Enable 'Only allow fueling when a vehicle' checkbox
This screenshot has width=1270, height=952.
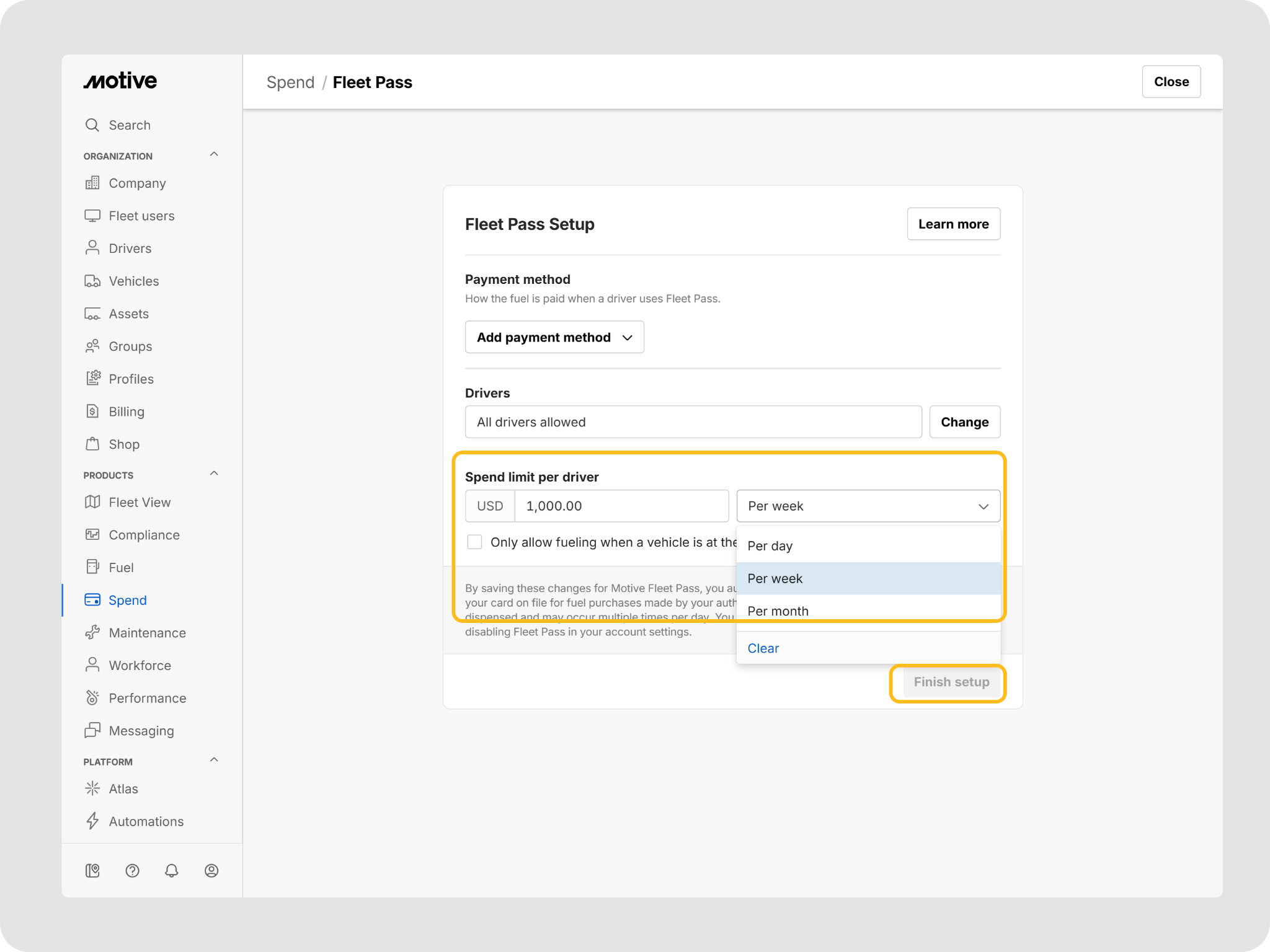pyautogui.click(x=475, y=542)
